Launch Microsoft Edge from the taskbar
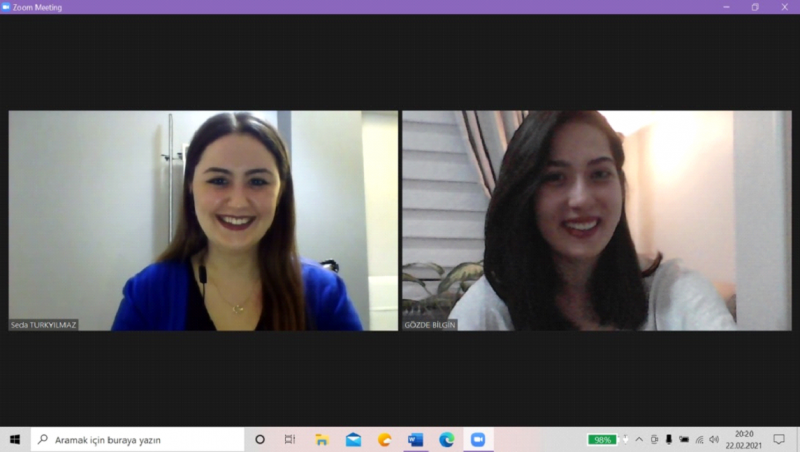This screenshot has width=800, height=452. click(x=446, y=440)
